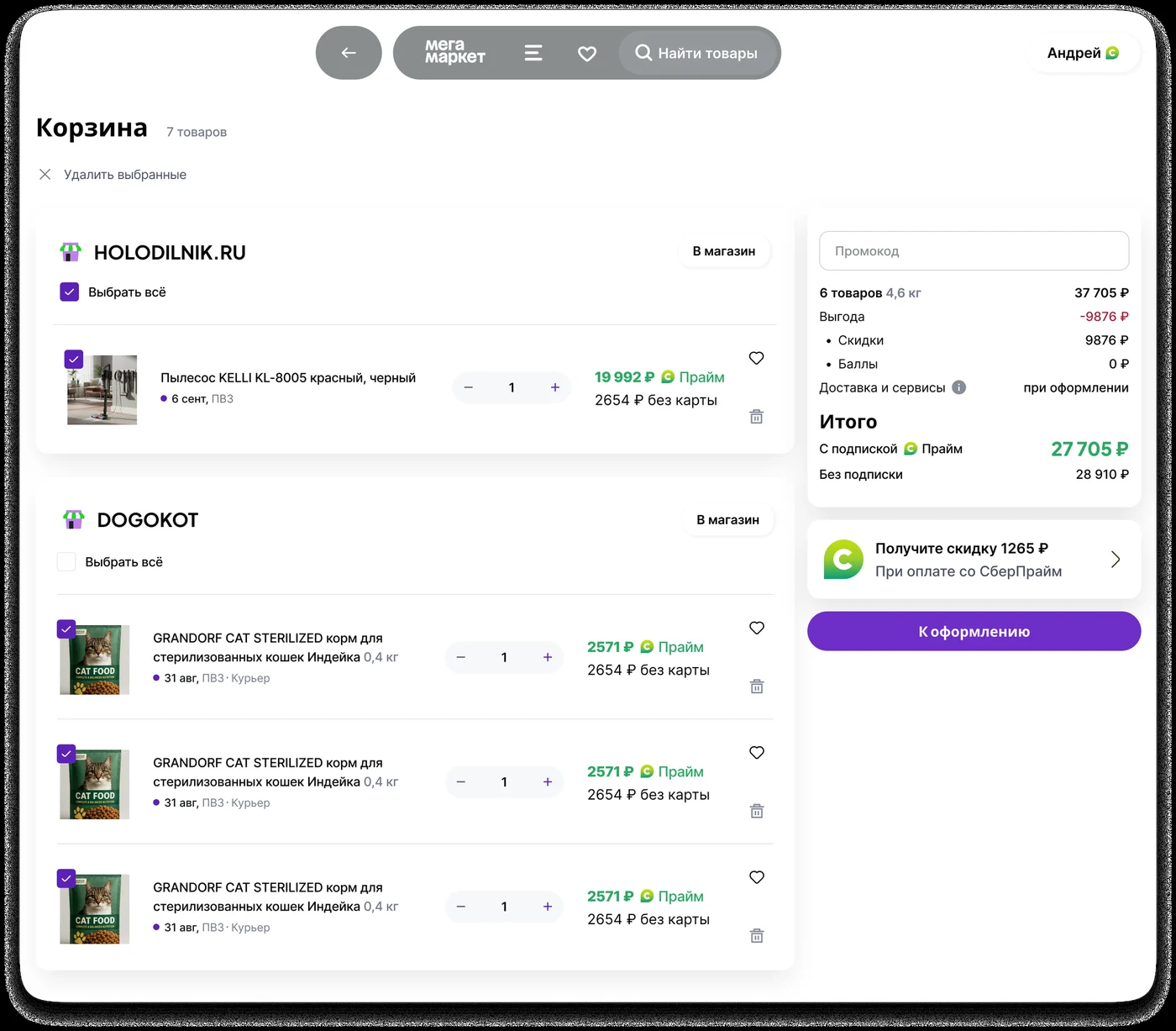
Task: Favorite the second GRANDORF cat food
Action: coord(757,753)
